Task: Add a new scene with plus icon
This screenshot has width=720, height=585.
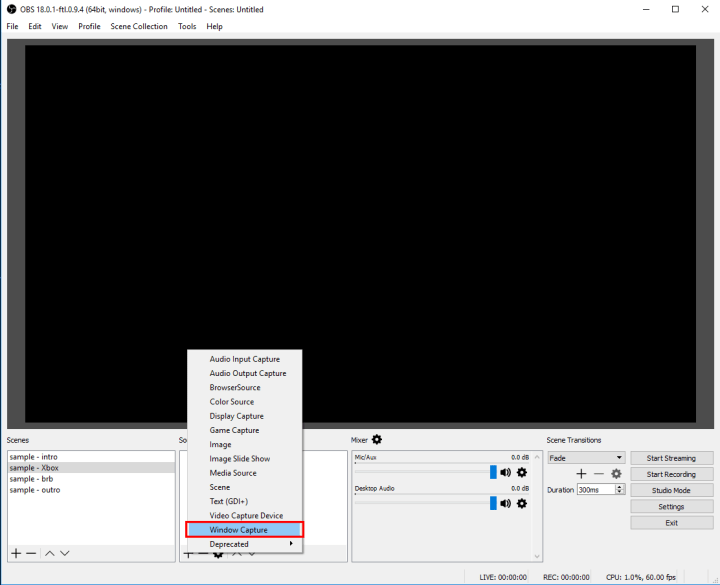Action: [x=16, y=553]
